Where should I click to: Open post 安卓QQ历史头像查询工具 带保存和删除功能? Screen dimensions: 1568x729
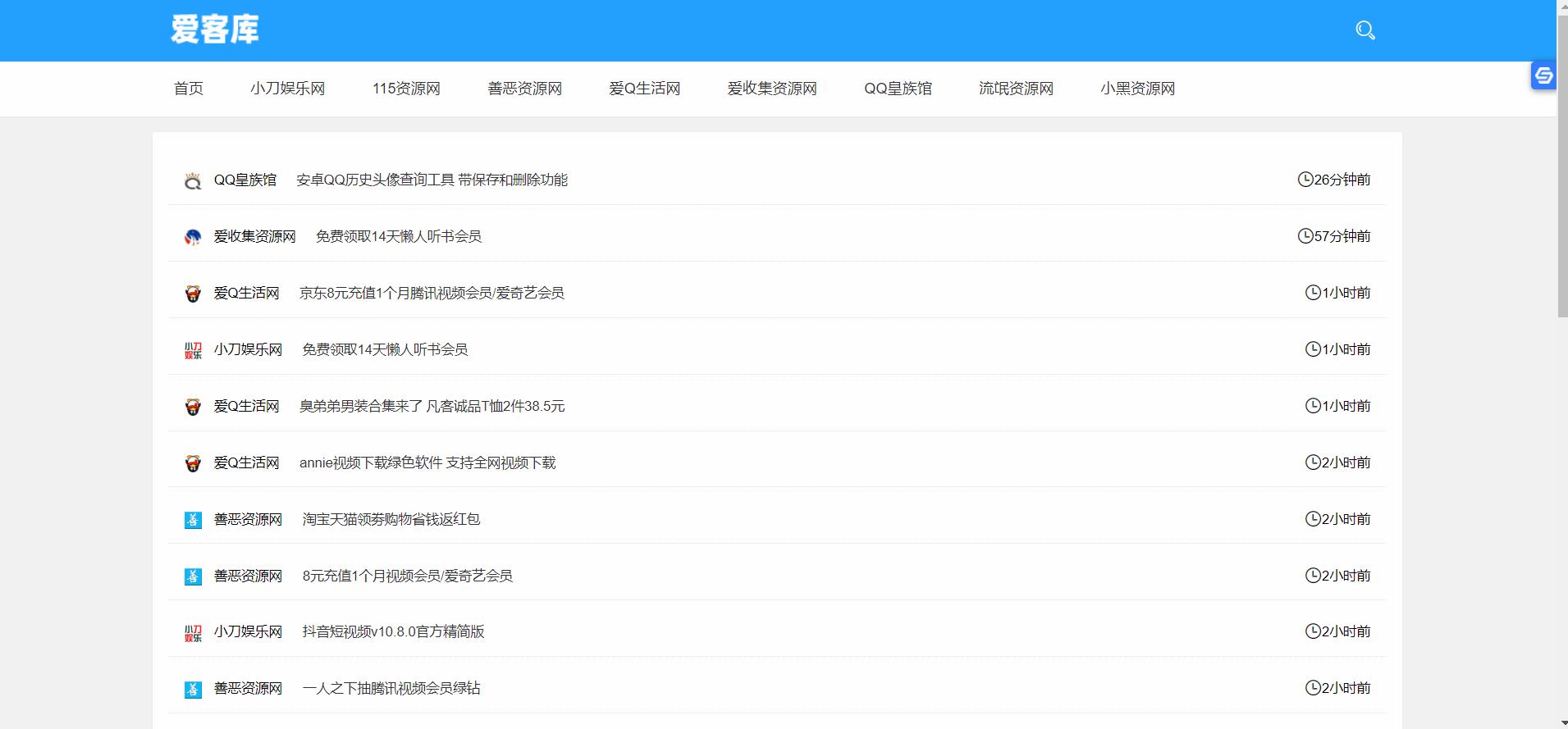[x=432, y=180]
